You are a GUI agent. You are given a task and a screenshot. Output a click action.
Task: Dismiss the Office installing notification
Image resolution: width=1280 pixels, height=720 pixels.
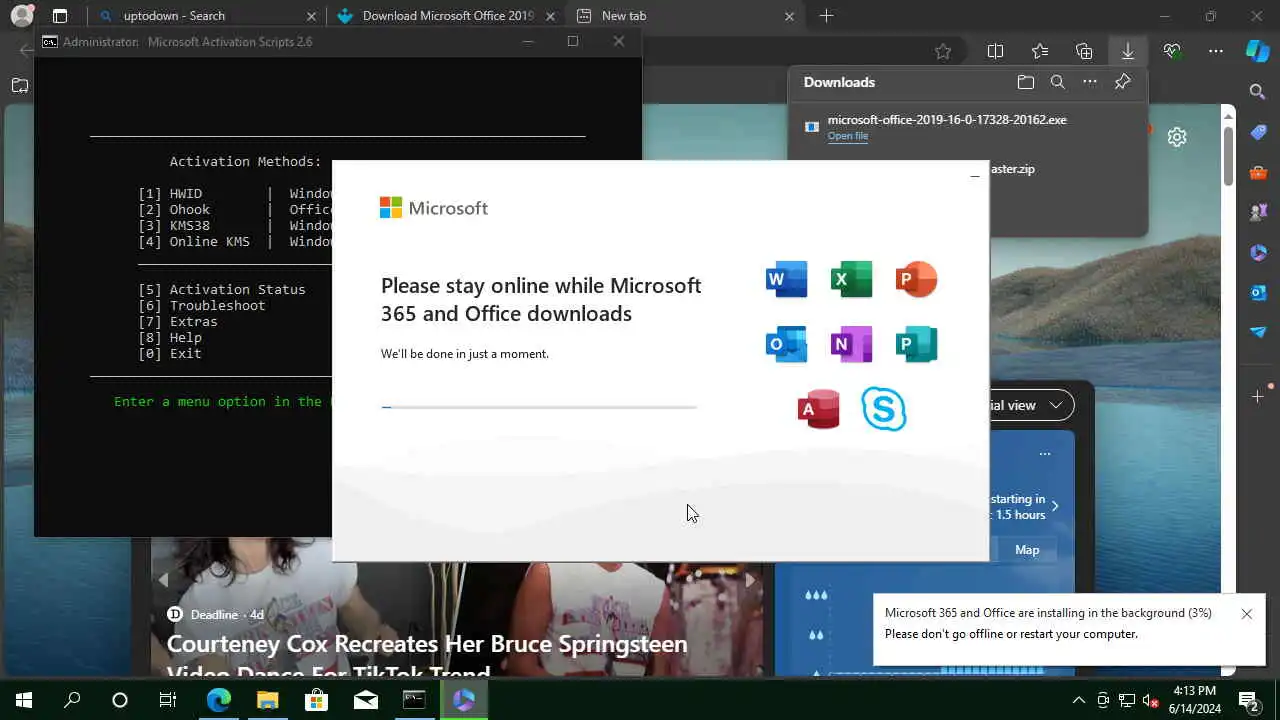click(x=1246, y=614)
